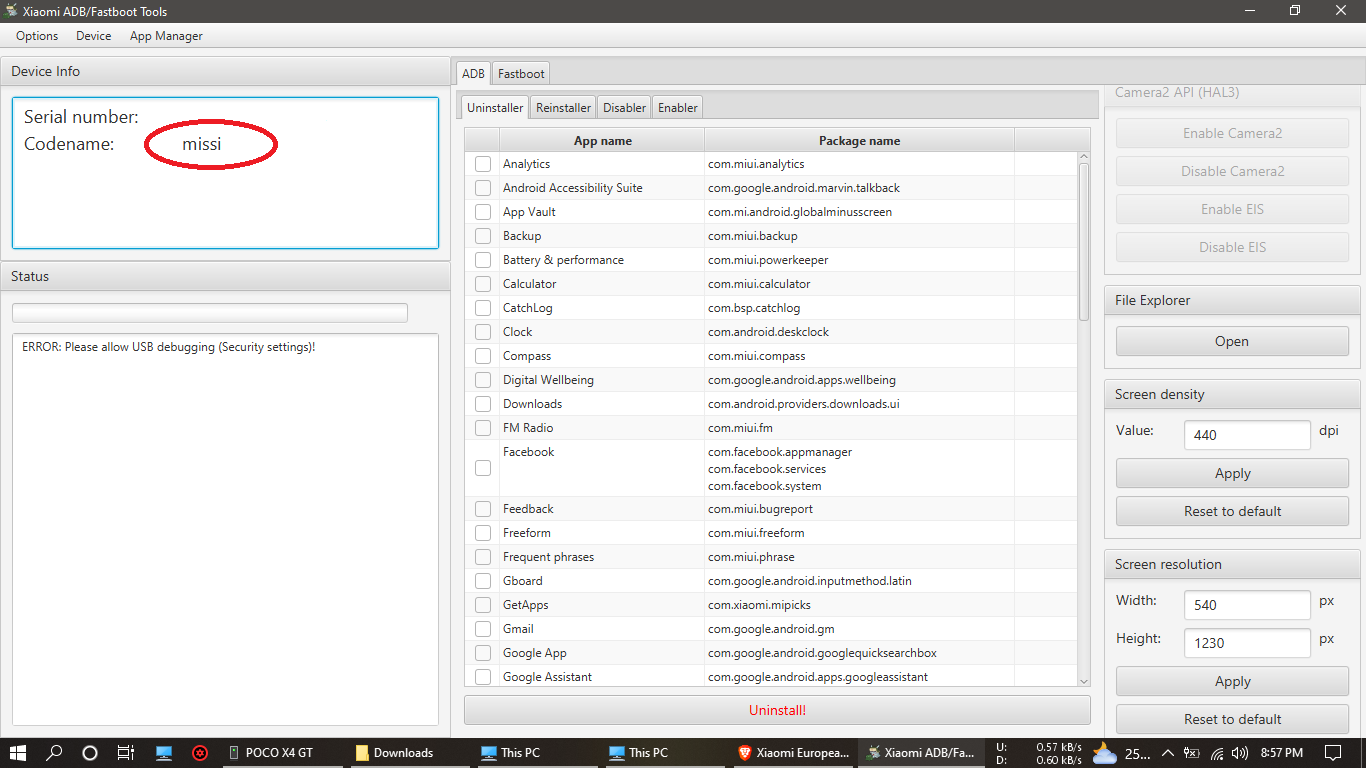This screenshot has height=768, width=1366.
Task: Check the Calculator checkbox
Action: pos(483,284)
